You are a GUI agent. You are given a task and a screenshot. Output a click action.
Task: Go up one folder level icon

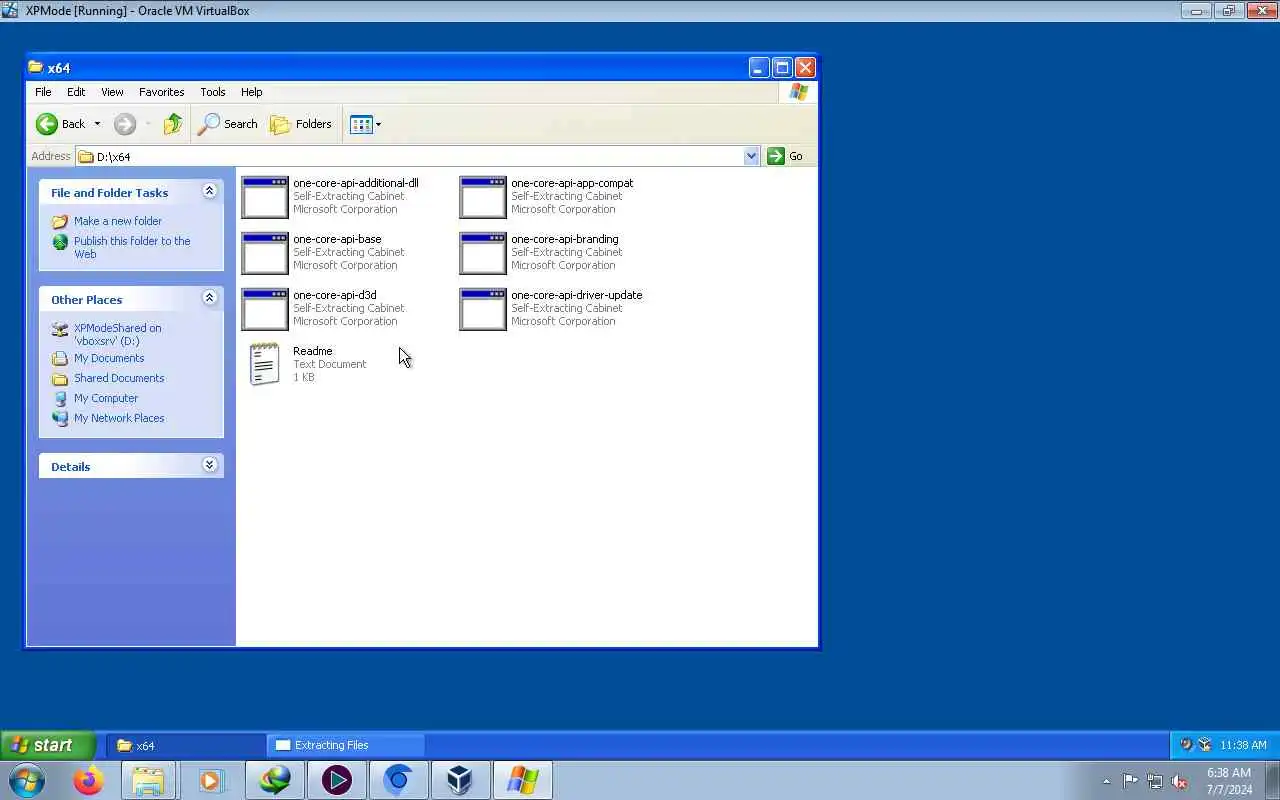tap(173, 124)
